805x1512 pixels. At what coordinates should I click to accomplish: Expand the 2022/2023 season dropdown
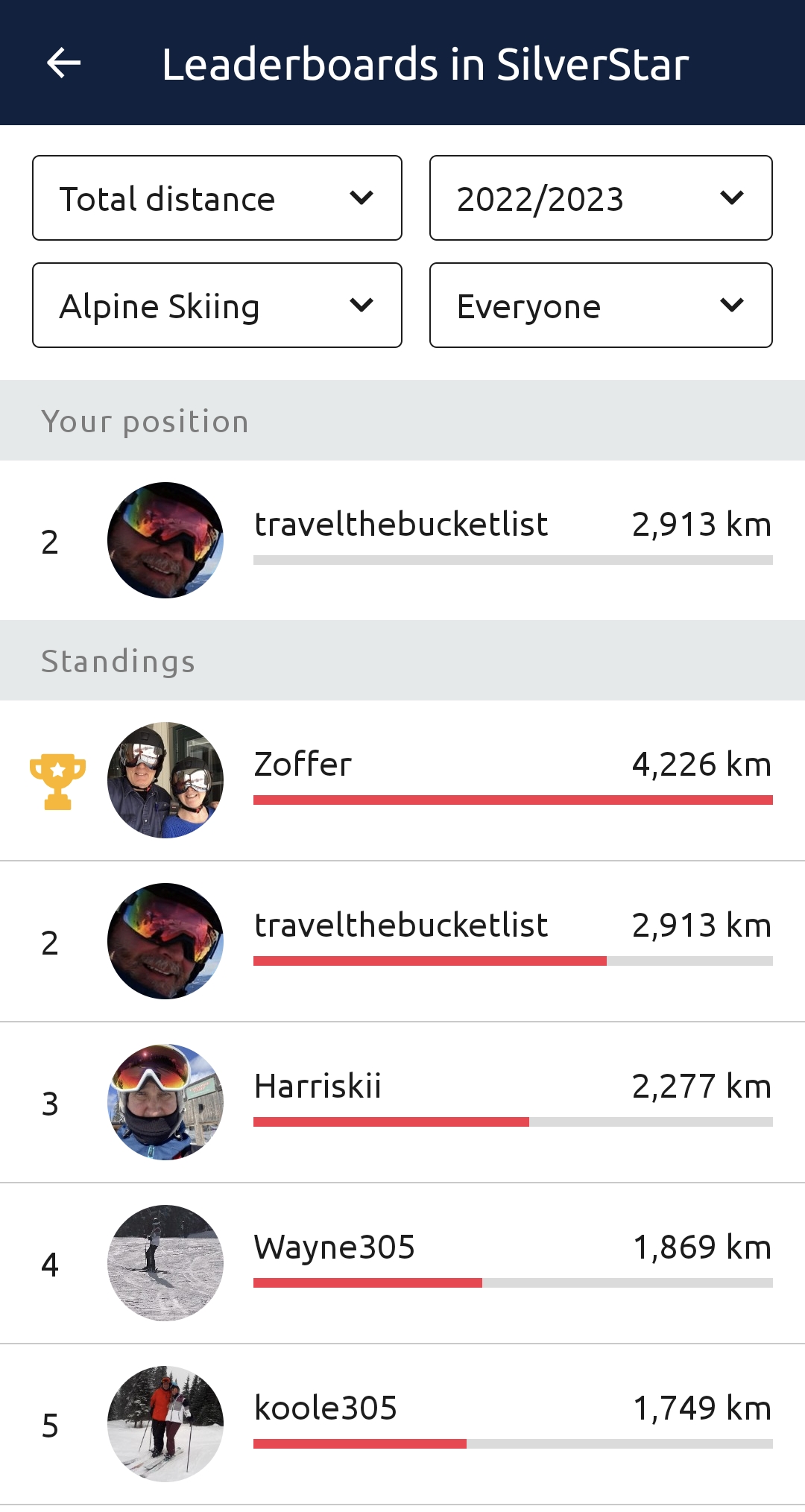coord(601,198)
